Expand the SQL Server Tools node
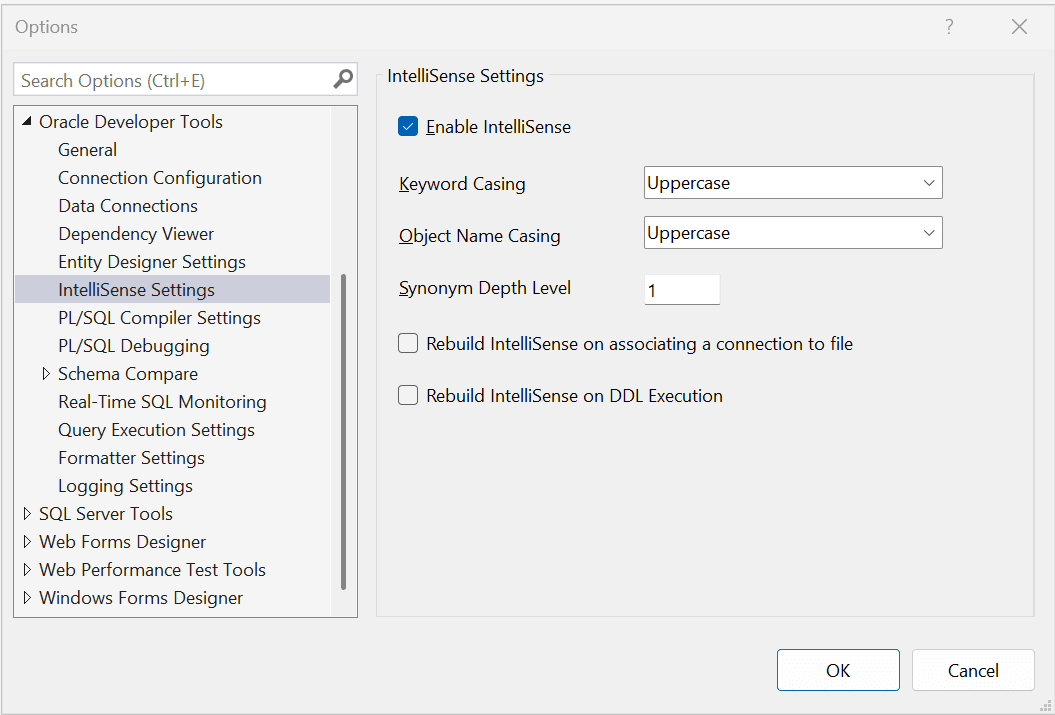The width and height of the screenshot is (1055, 715). pyautogui.click(x=27, y=513)
